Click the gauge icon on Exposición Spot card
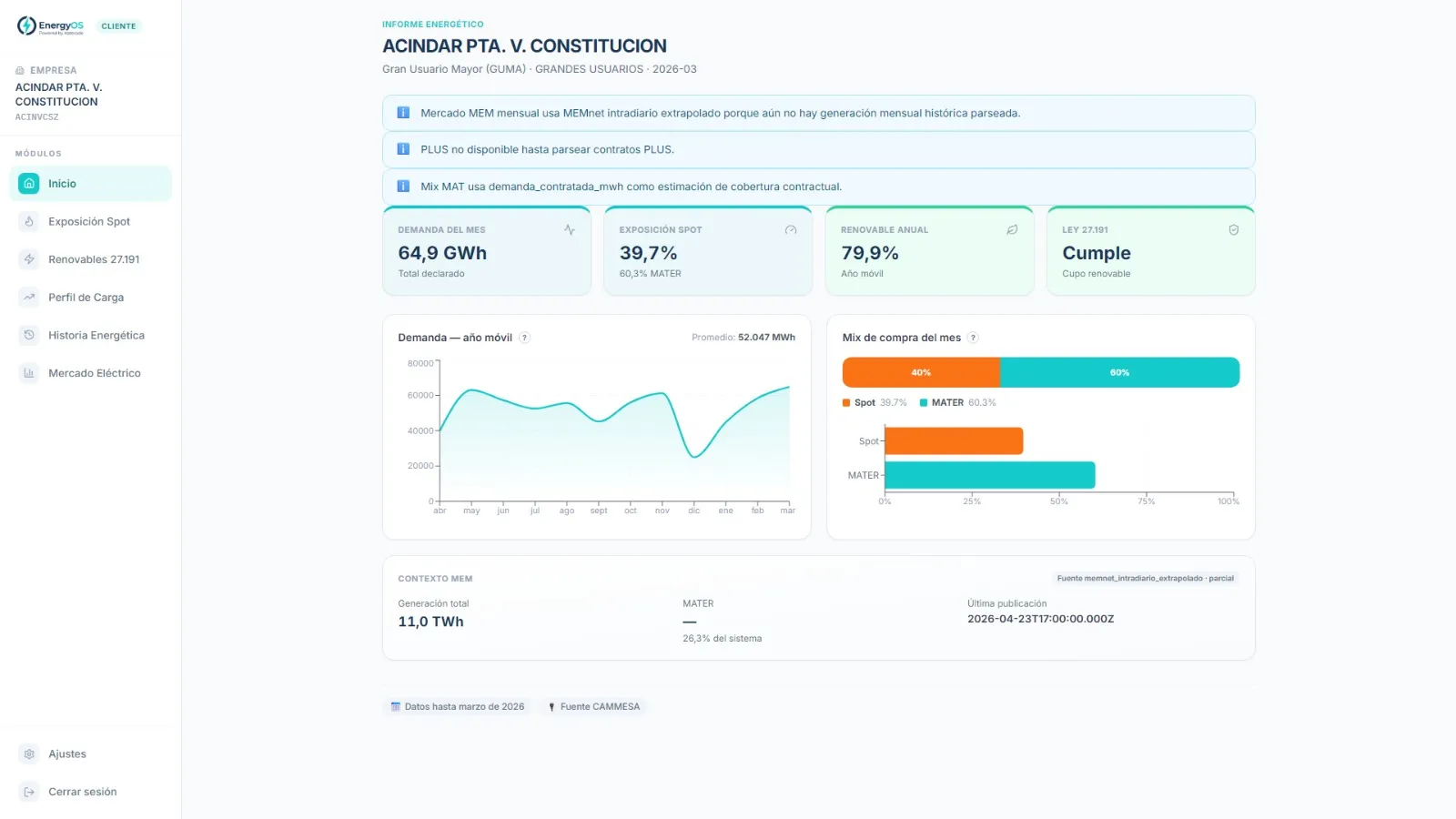 point(791,230)
